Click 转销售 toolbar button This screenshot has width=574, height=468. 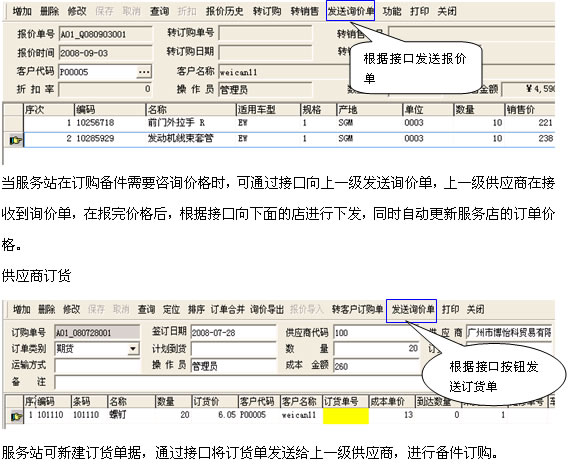pos(305,11)
